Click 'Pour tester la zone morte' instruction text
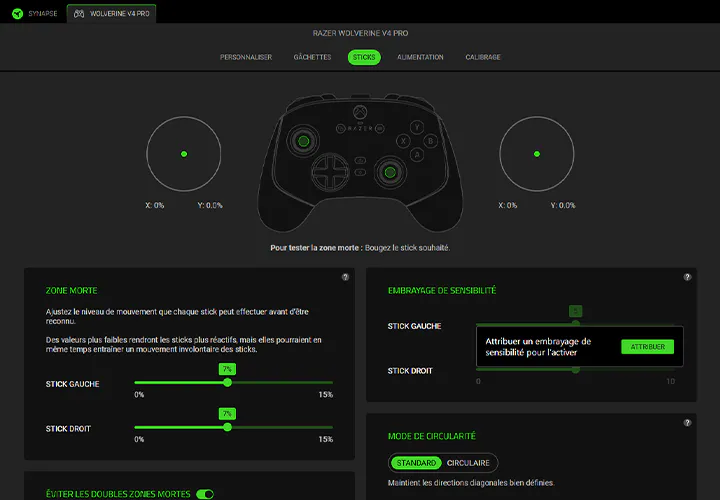720x500 pixels. (360, 248)
